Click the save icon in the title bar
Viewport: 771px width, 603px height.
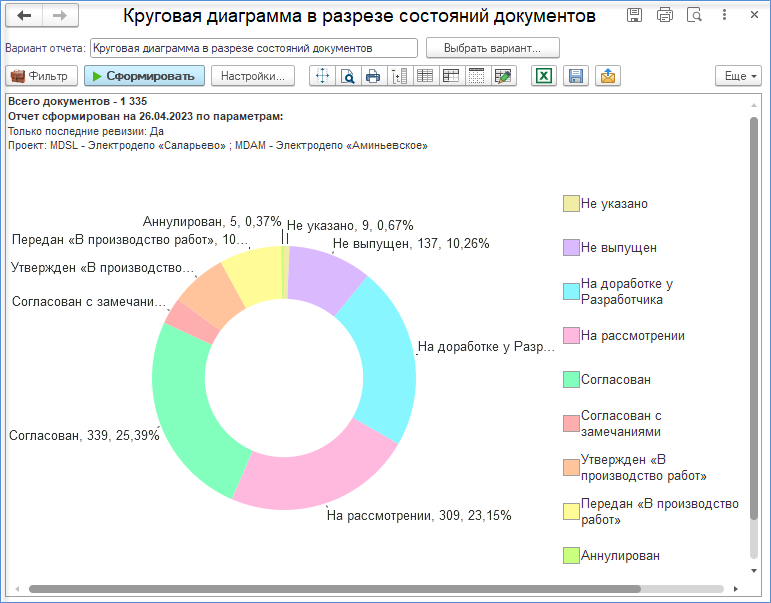click(634, 15)
